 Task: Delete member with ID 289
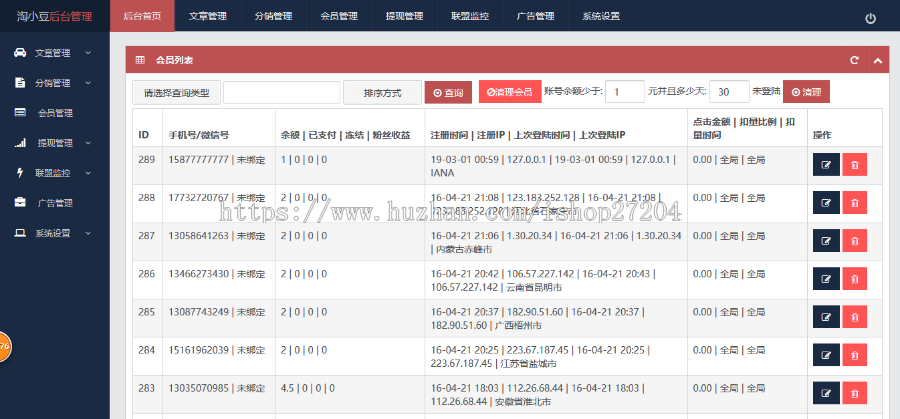[855, 165]
